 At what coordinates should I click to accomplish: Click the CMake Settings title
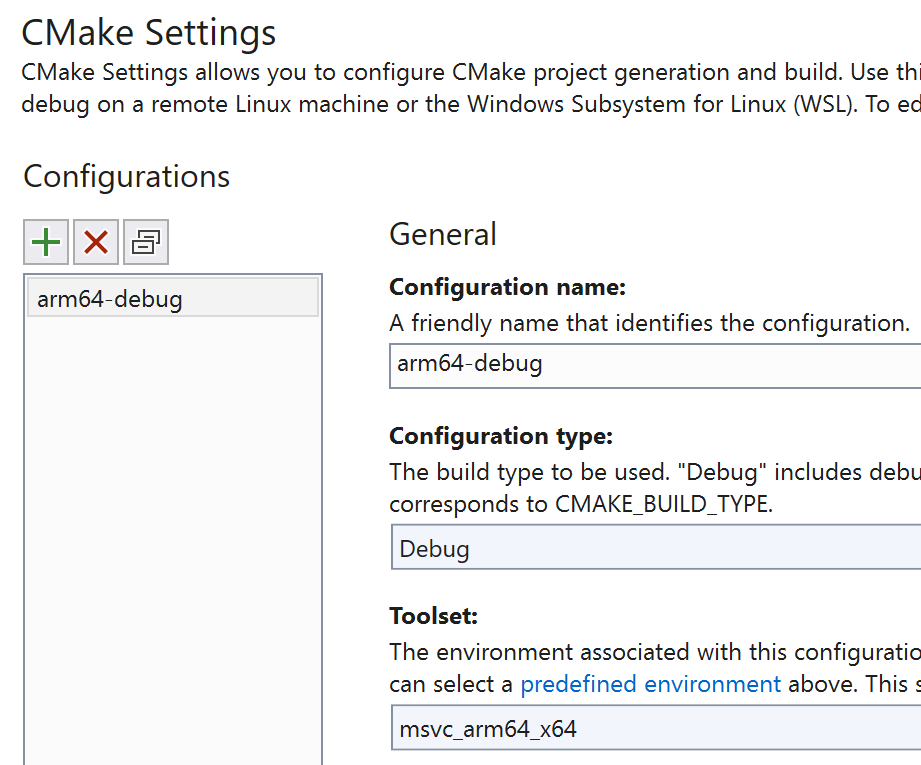149,33
